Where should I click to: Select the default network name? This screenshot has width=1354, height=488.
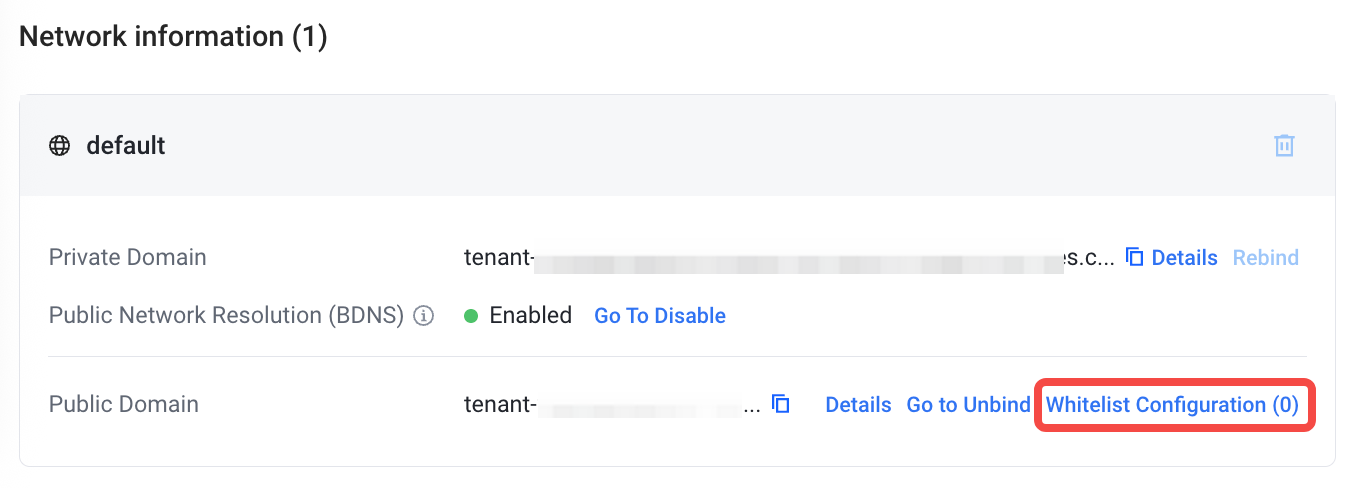point(126,146)
